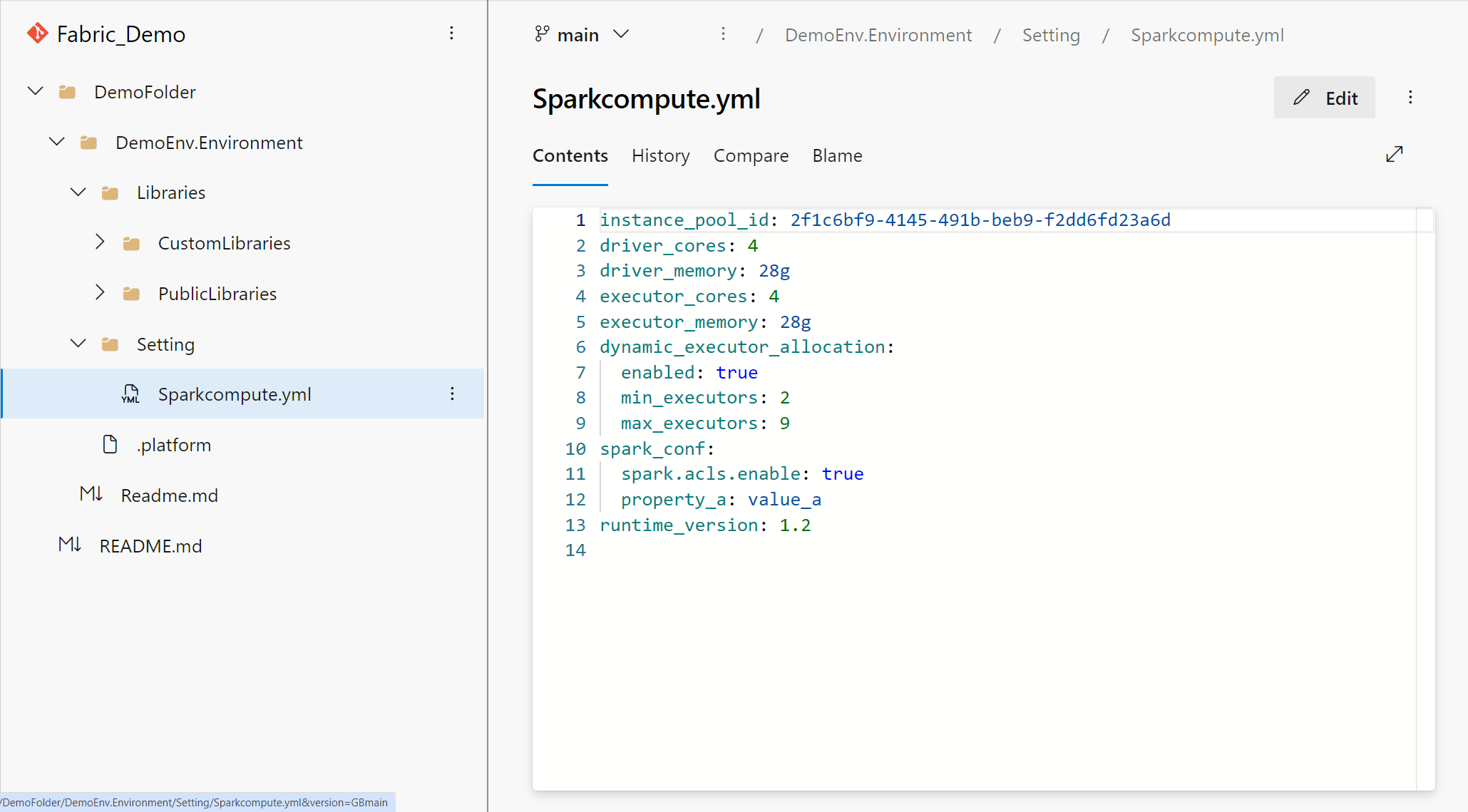The image size is (1468, 812).
Task: Open the three-dot menu next to main branch
Action: click(723, 36)
